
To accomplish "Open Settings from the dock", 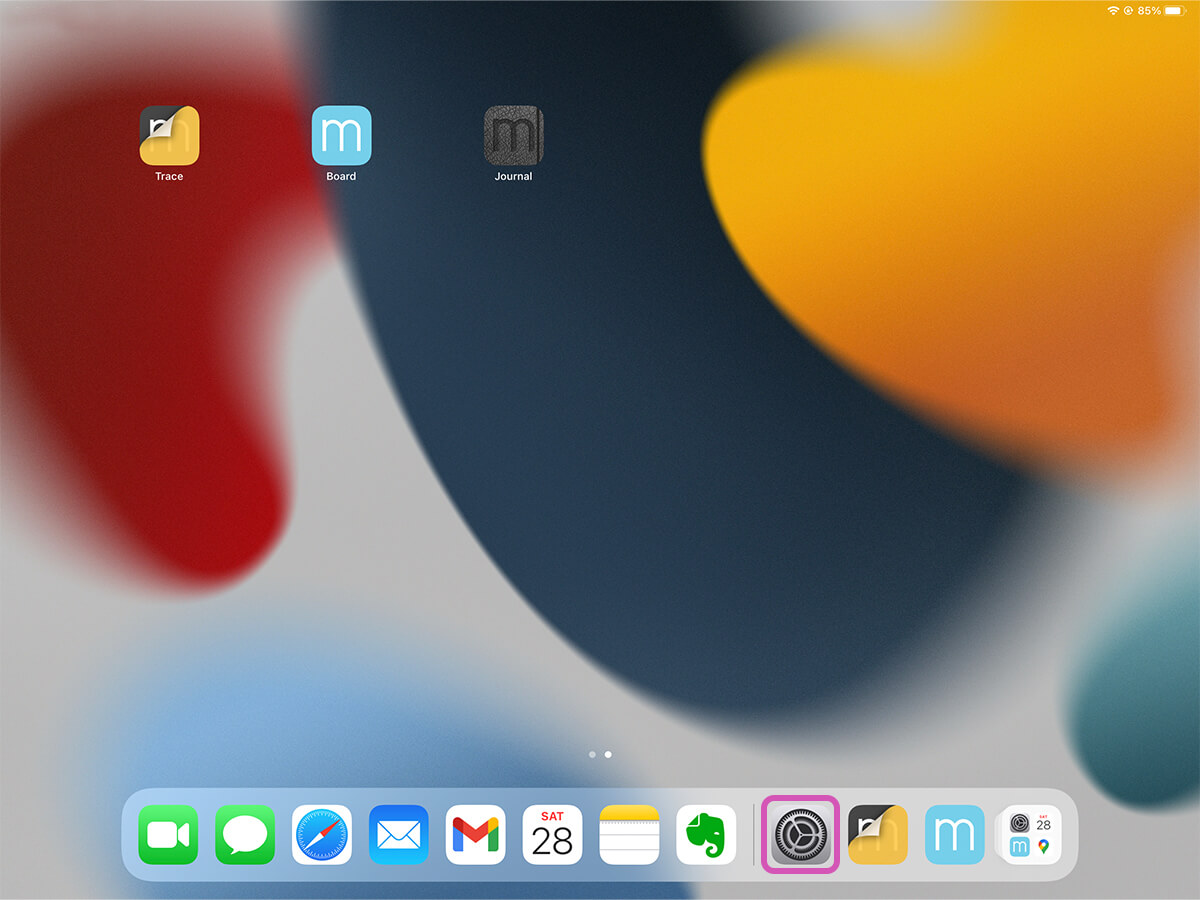I will pyautogui.click(x=799, y=833).
